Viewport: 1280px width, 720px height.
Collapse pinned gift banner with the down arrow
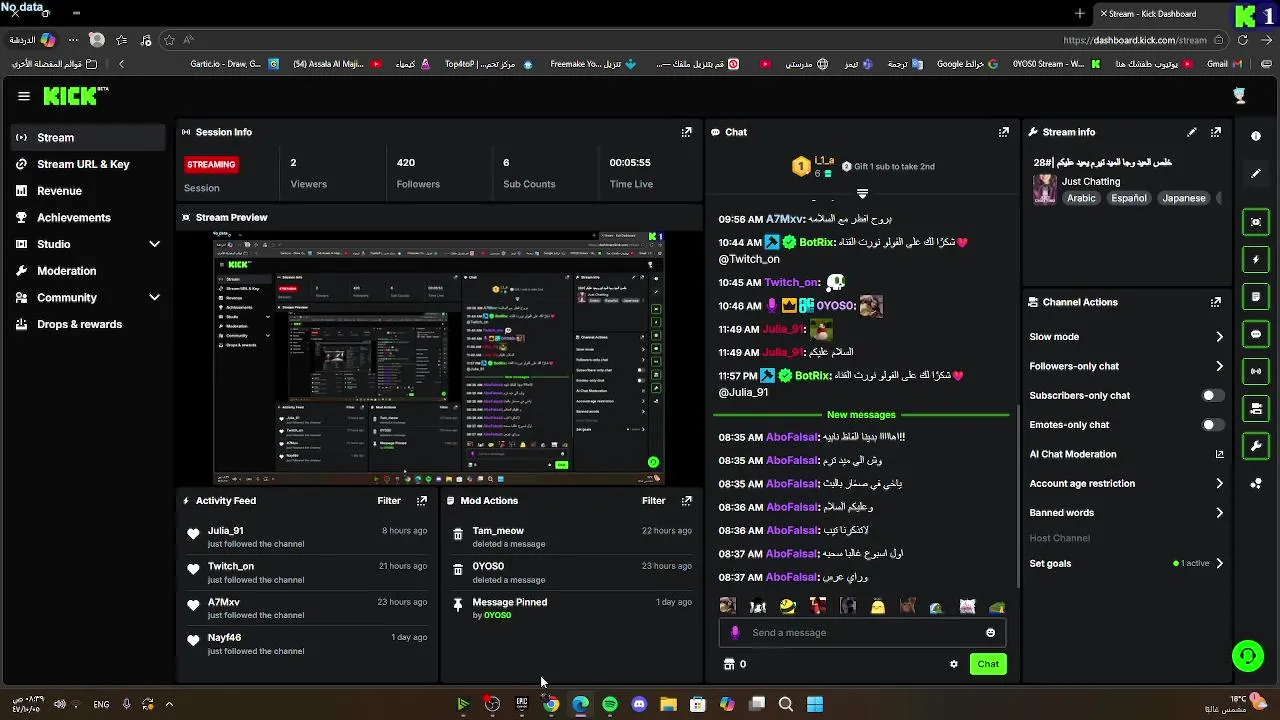coord(862,193)
